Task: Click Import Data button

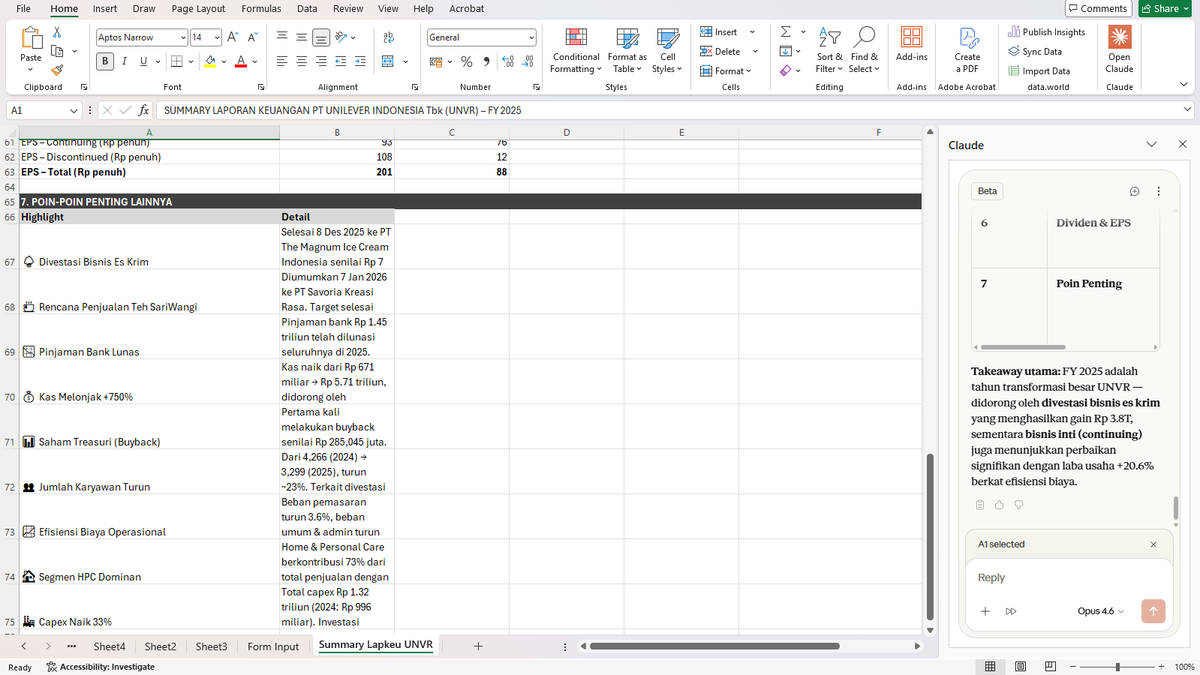Action: click(1039, 71)
